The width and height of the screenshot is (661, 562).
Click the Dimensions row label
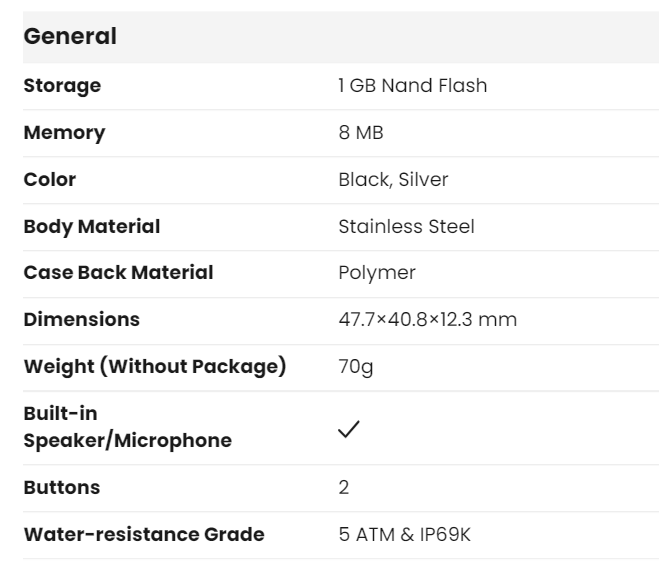tap(82, 320)
